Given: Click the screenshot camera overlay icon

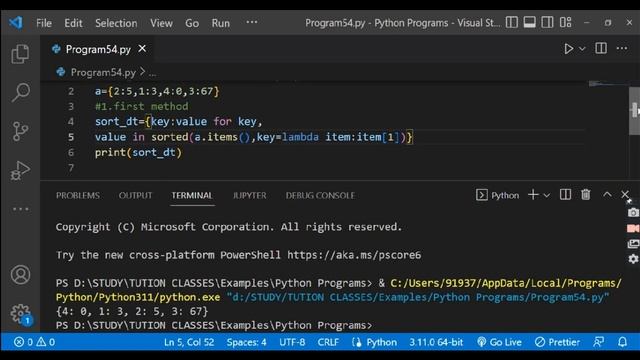Looking at the screenshot, I should coord(633,212).
